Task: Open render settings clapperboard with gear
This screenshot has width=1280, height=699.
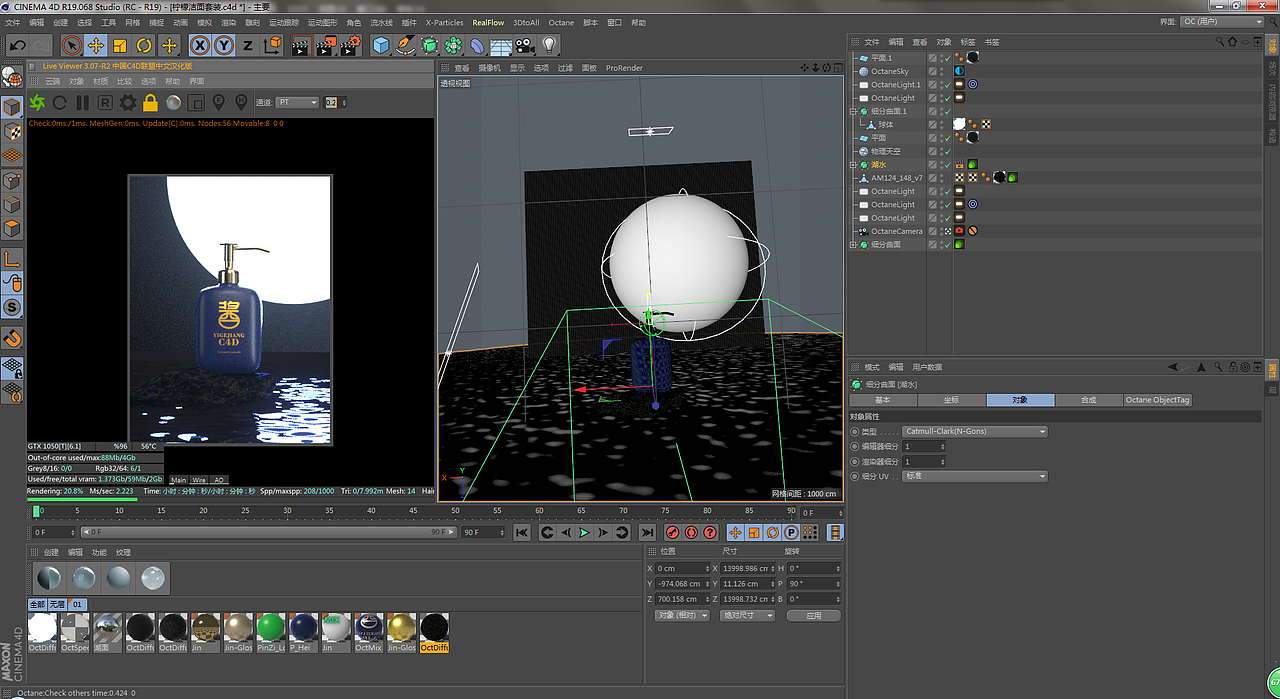Action: pos(350,45)
